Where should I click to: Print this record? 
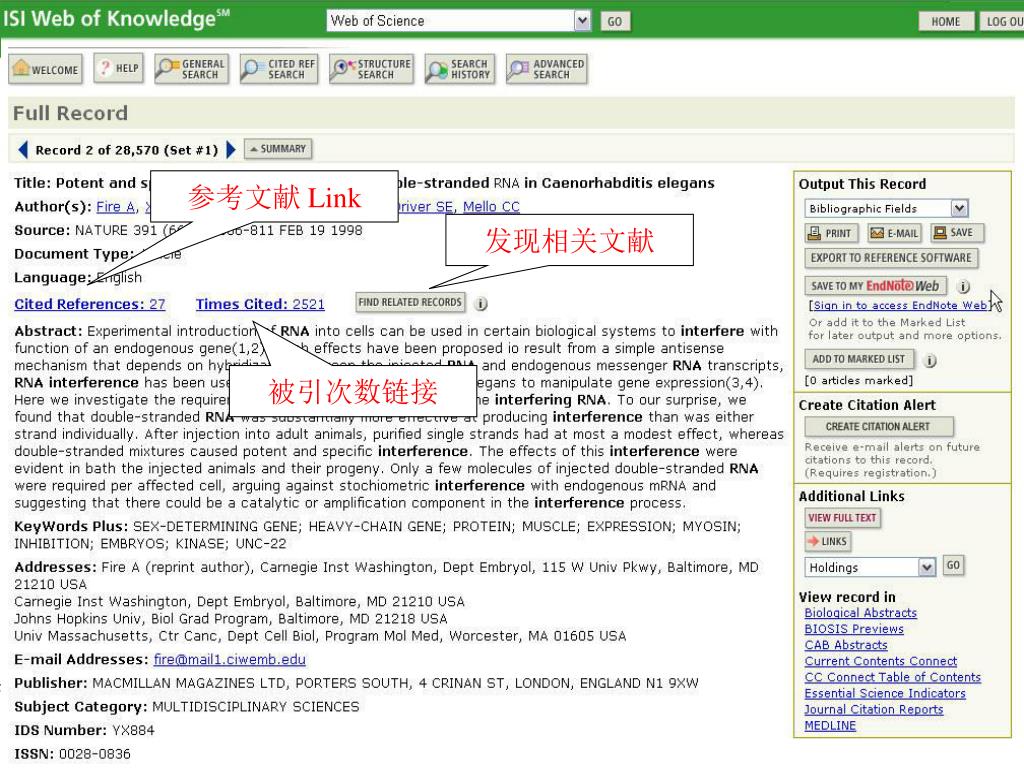pos(831,233)
